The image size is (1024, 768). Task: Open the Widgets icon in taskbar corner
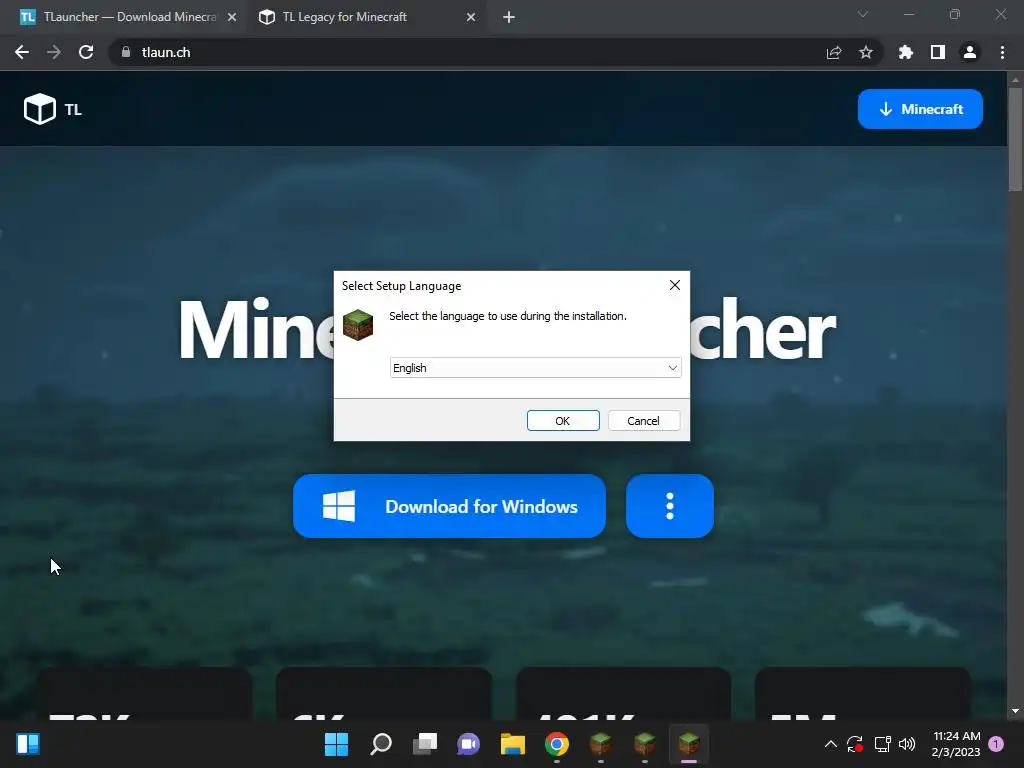pos(28,744)
